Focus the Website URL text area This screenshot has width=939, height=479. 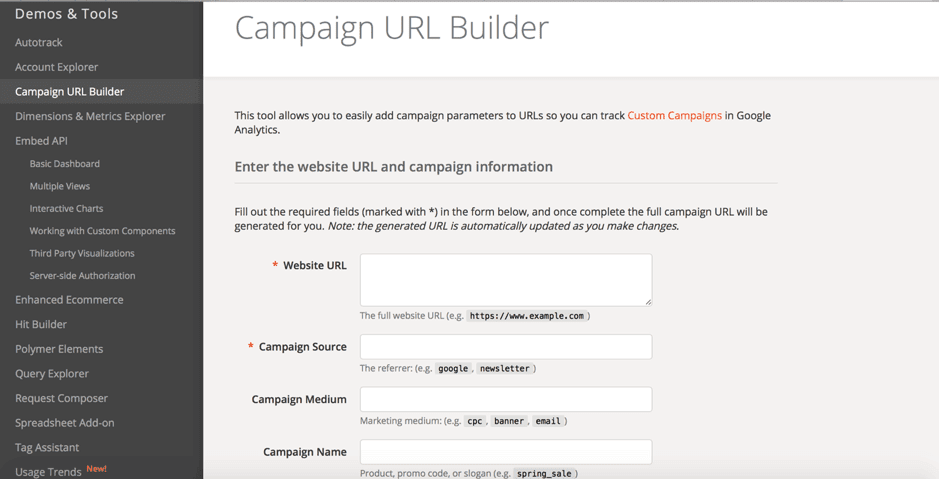point(505,279)
